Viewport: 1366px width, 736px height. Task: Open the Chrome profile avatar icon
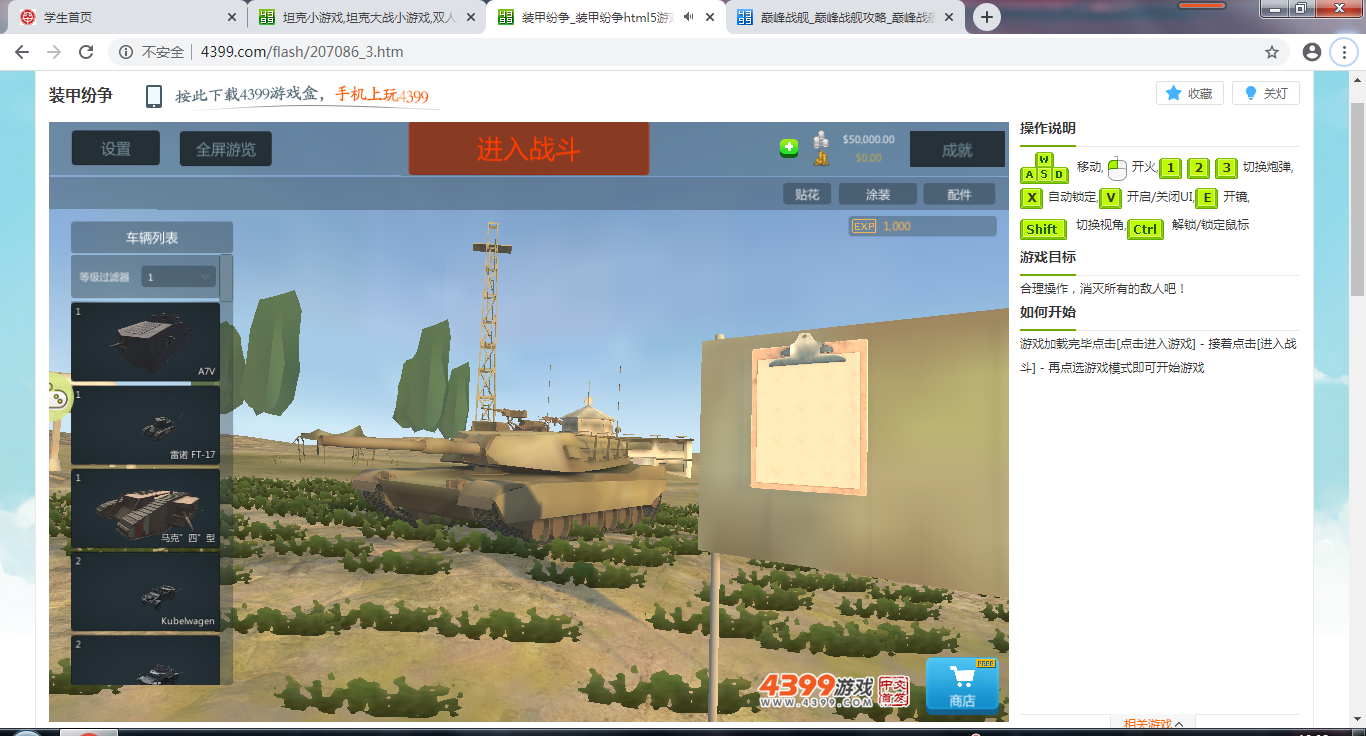[1312, 52]
